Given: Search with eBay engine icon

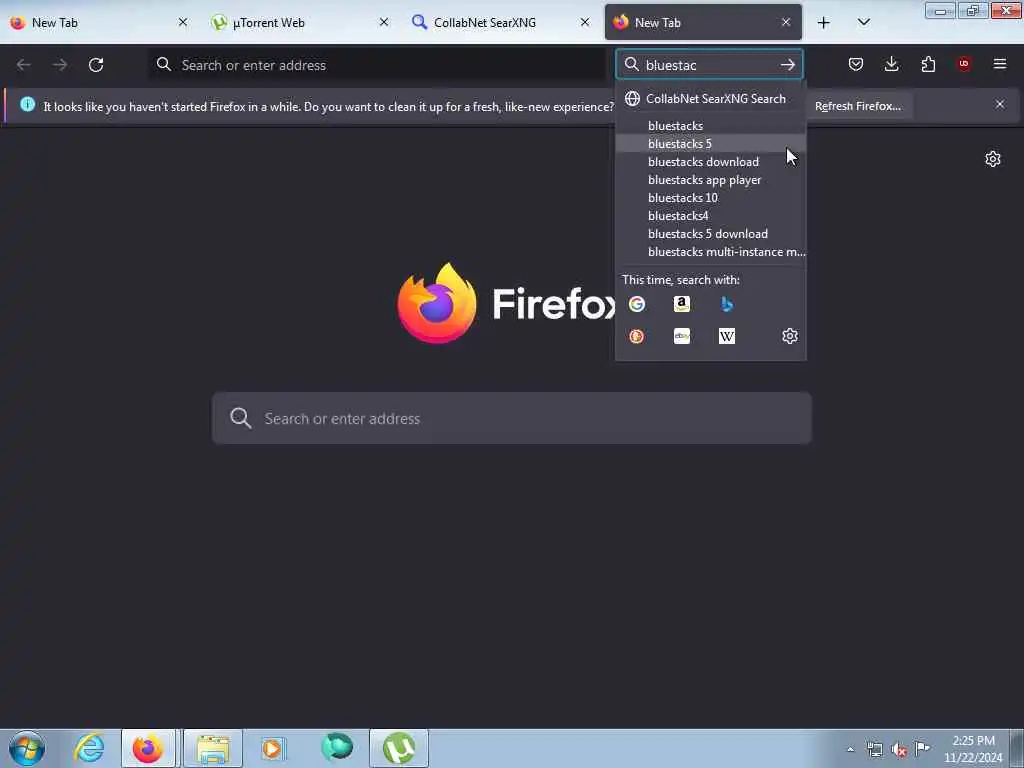Looking at the screenshot, I should pyautogui.click(x=682, y=336).
